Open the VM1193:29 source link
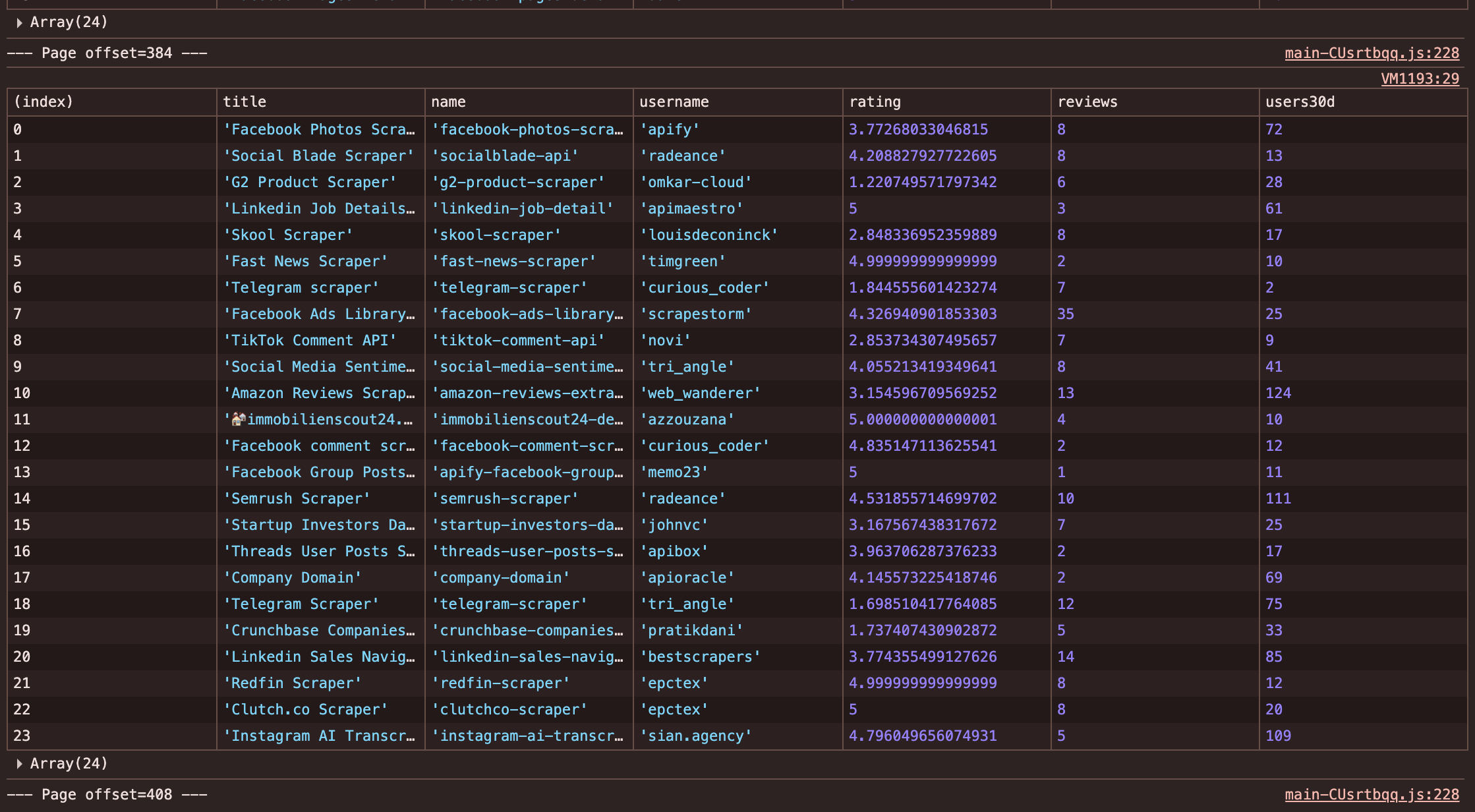This screenshot has height=812, width=1475. [x=1420, y=78]
